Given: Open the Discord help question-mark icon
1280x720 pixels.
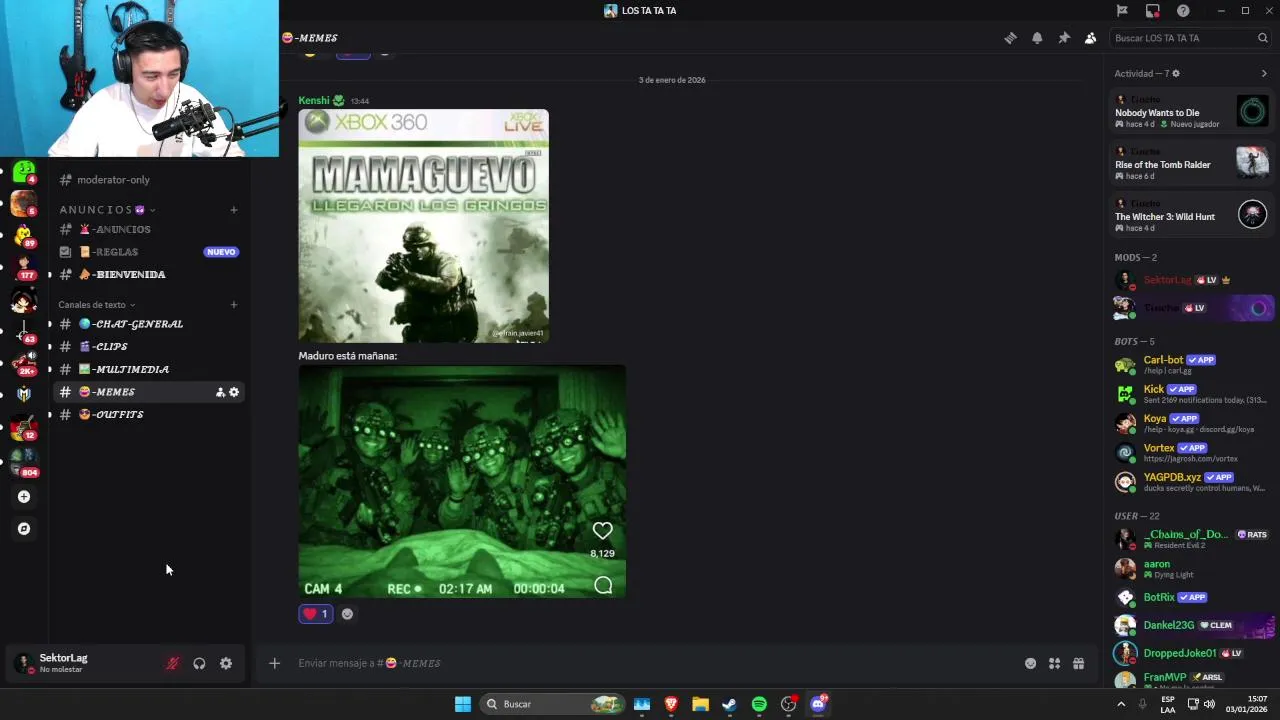Looking at the screenshot, I should (x=1183, y=11).
